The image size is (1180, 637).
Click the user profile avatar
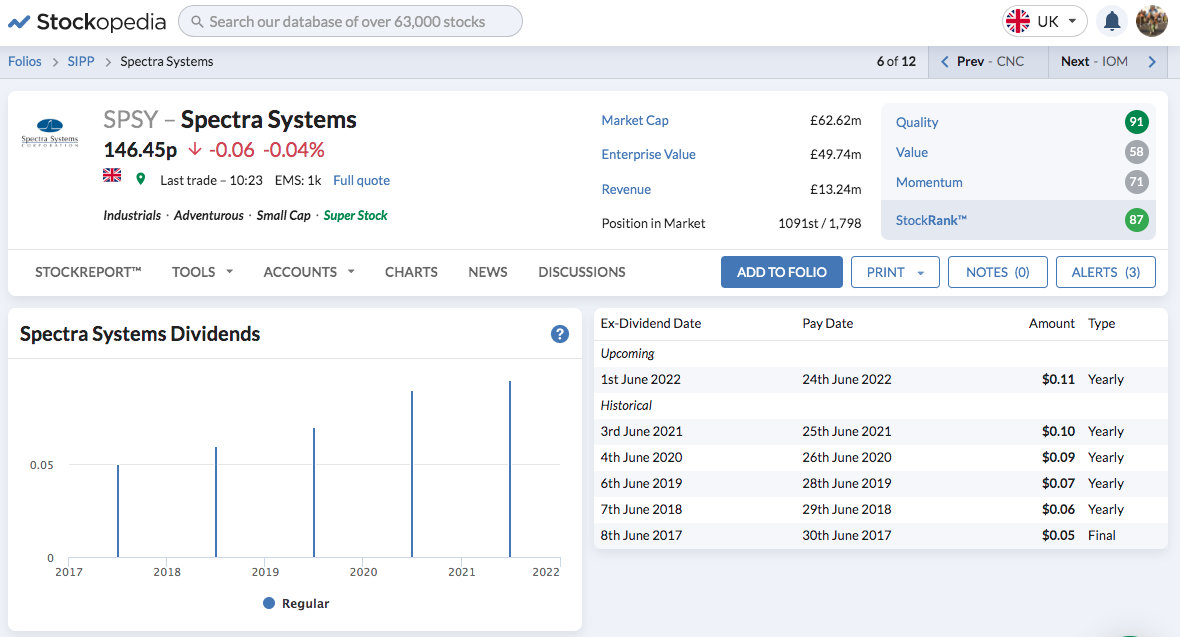1151,21
